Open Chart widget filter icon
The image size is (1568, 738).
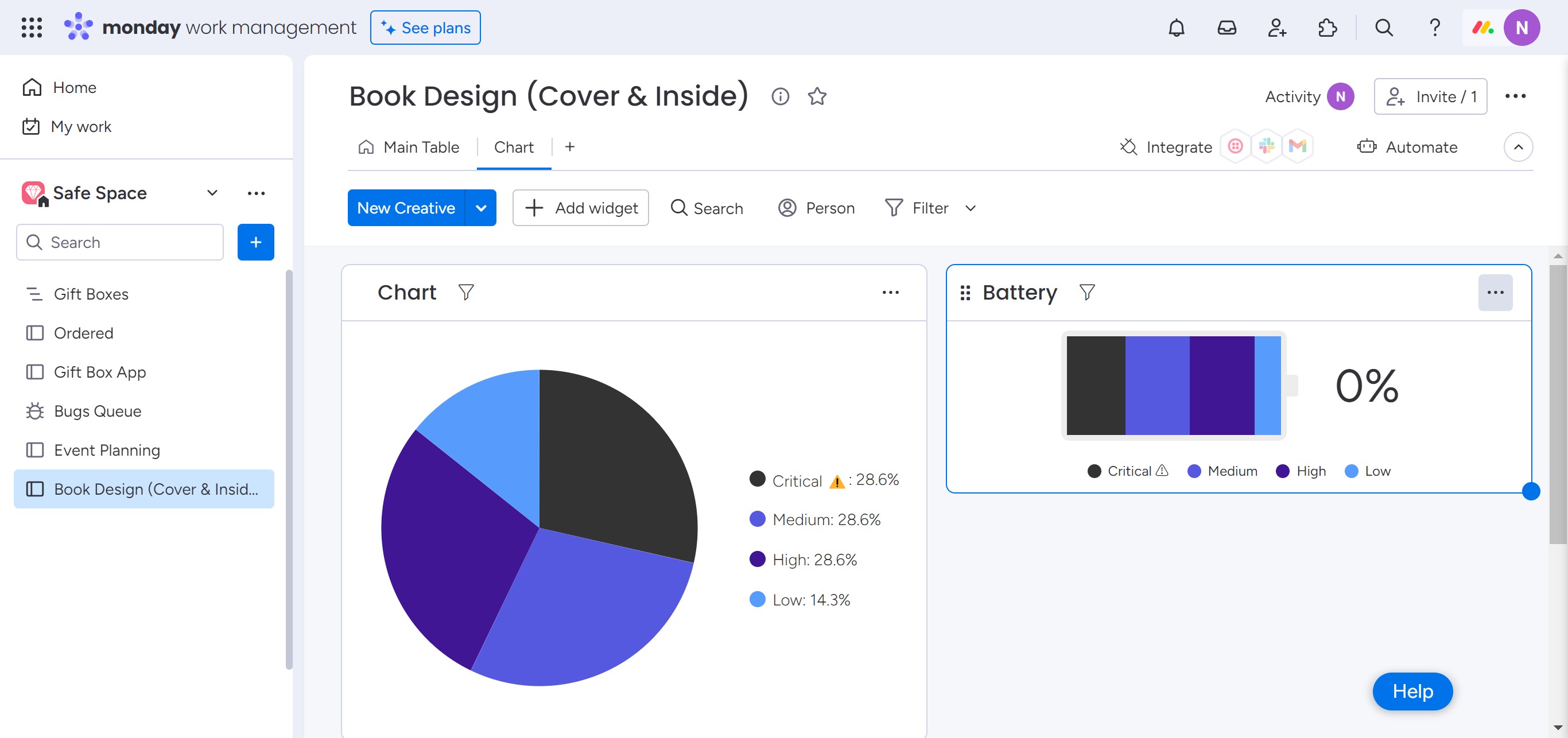click(x=465, y=292)
